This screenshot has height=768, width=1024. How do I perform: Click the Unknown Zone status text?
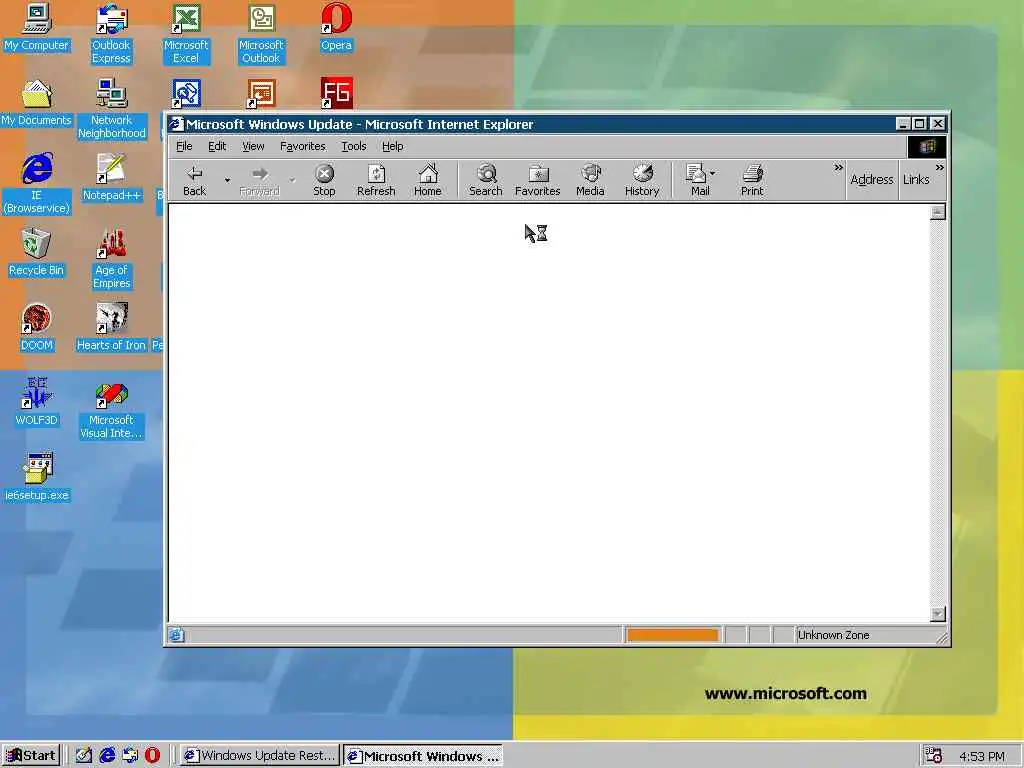pos(833,635)
